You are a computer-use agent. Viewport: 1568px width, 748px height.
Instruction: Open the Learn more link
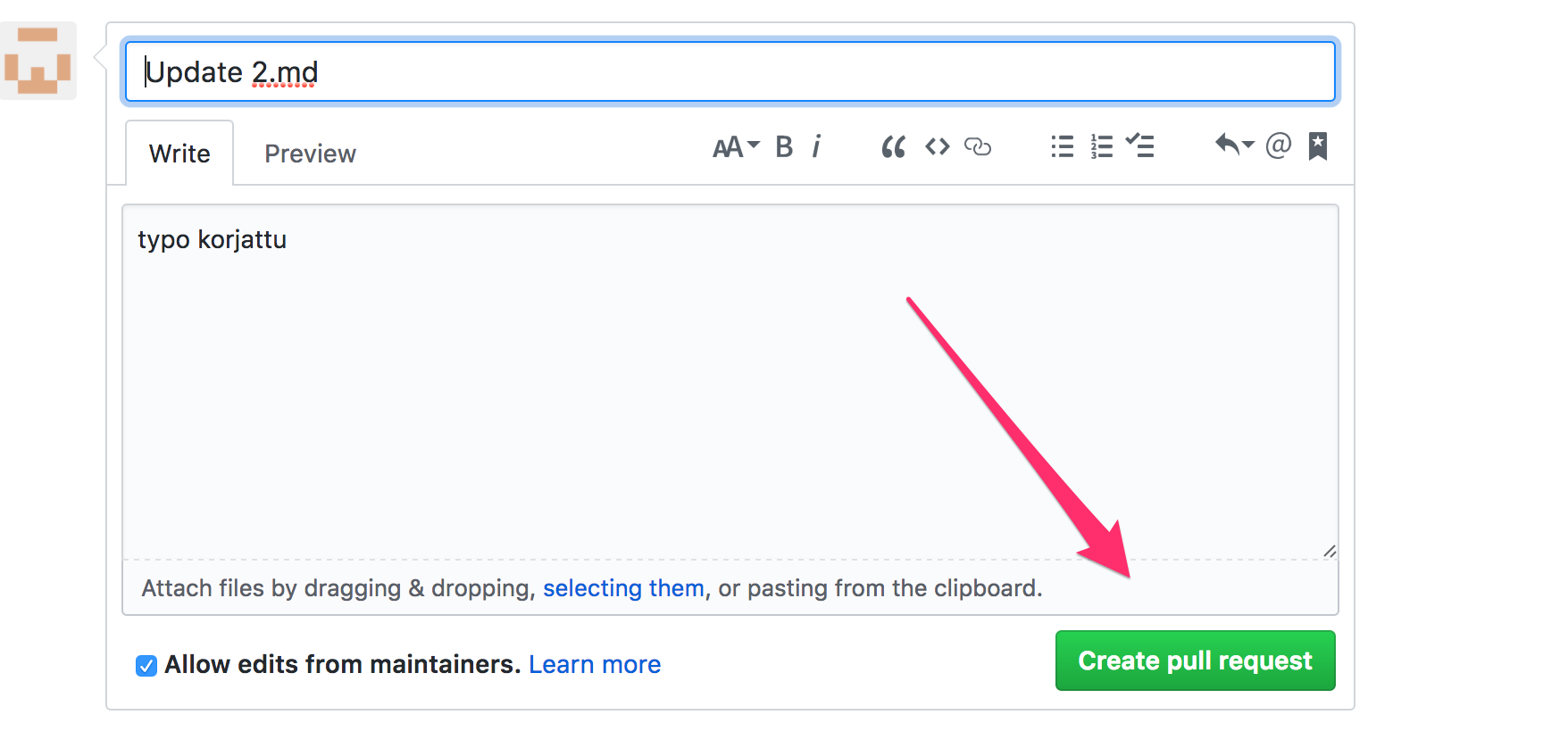595,665
